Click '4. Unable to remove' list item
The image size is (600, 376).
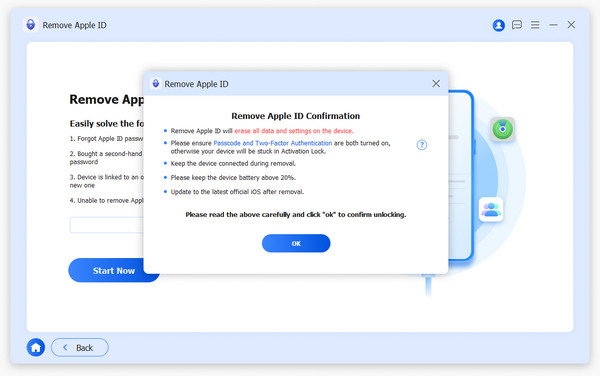(107, 200)
